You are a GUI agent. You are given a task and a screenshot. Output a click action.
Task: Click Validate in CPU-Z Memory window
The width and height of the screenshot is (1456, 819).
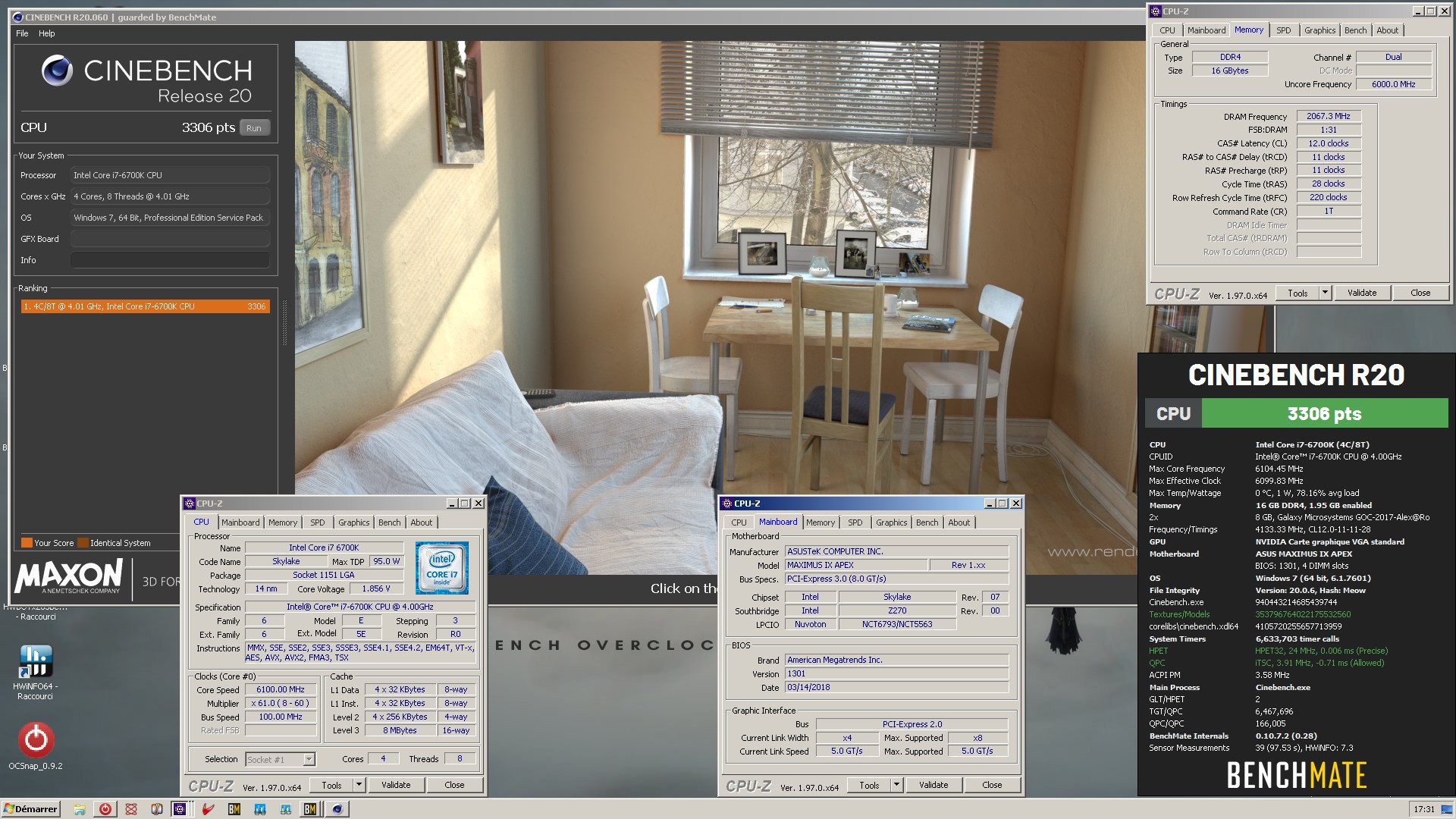coord(1362,293)
